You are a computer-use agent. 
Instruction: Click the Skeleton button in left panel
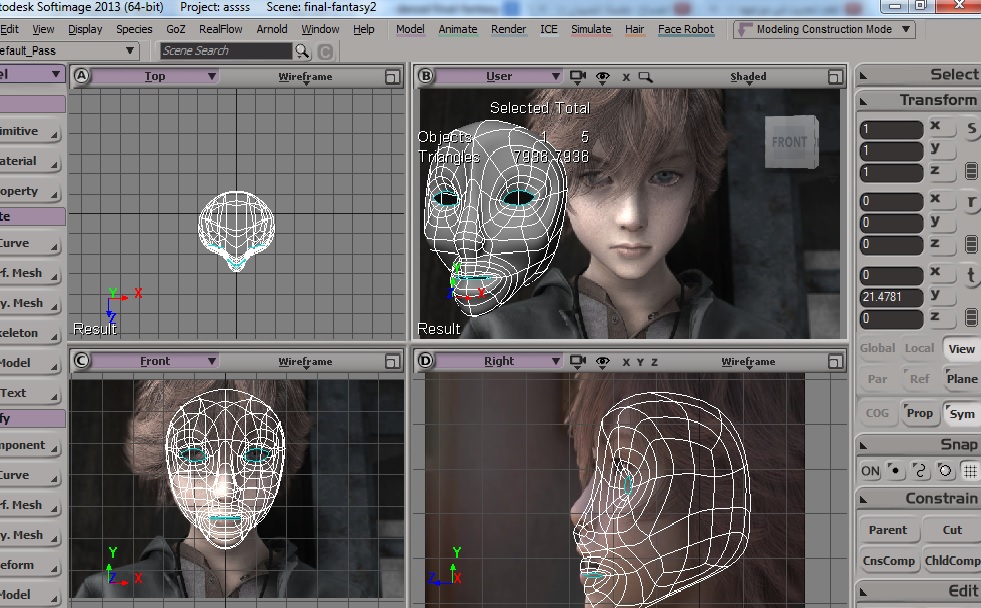coord(30,333)
